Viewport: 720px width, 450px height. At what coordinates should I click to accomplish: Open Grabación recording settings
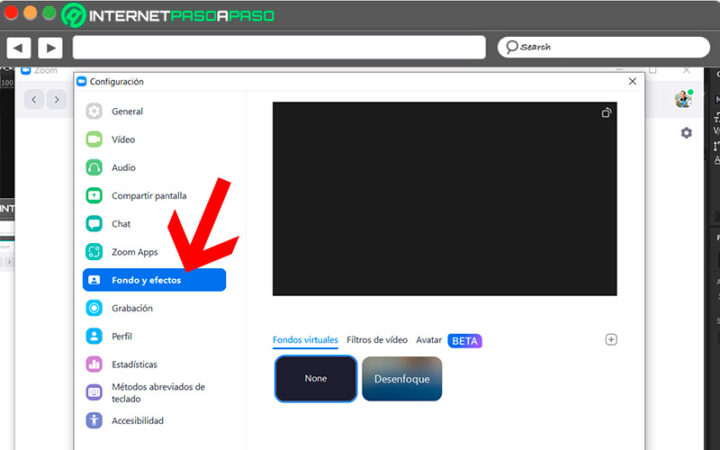click(132, 308)
